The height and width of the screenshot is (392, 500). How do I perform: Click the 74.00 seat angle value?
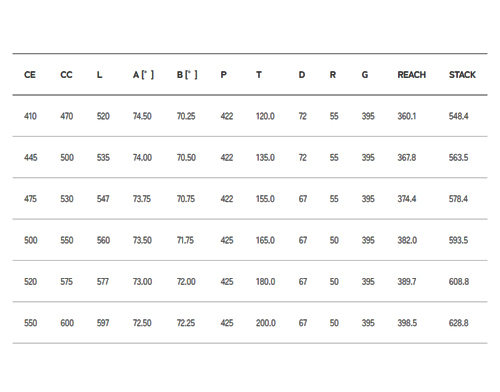(x=142, y=157)
